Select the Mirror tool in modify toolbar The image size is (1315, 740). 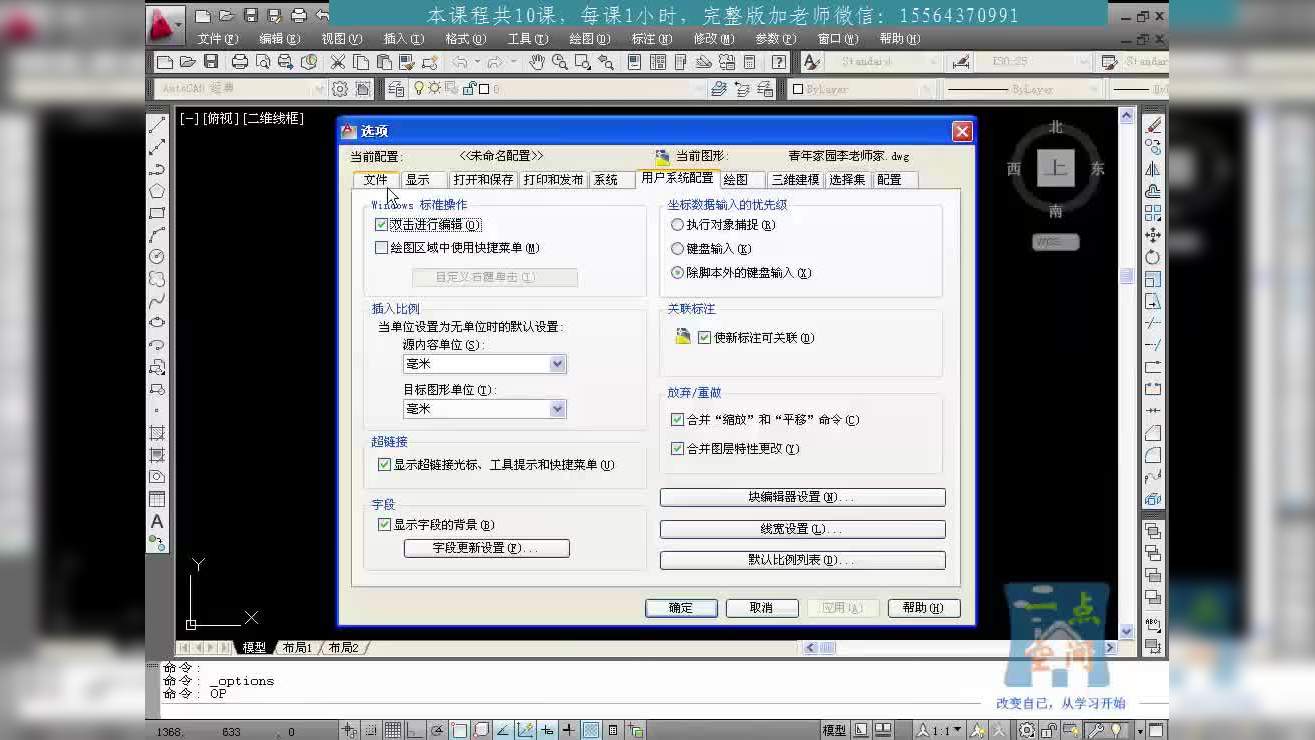(x=1153, y=168)
